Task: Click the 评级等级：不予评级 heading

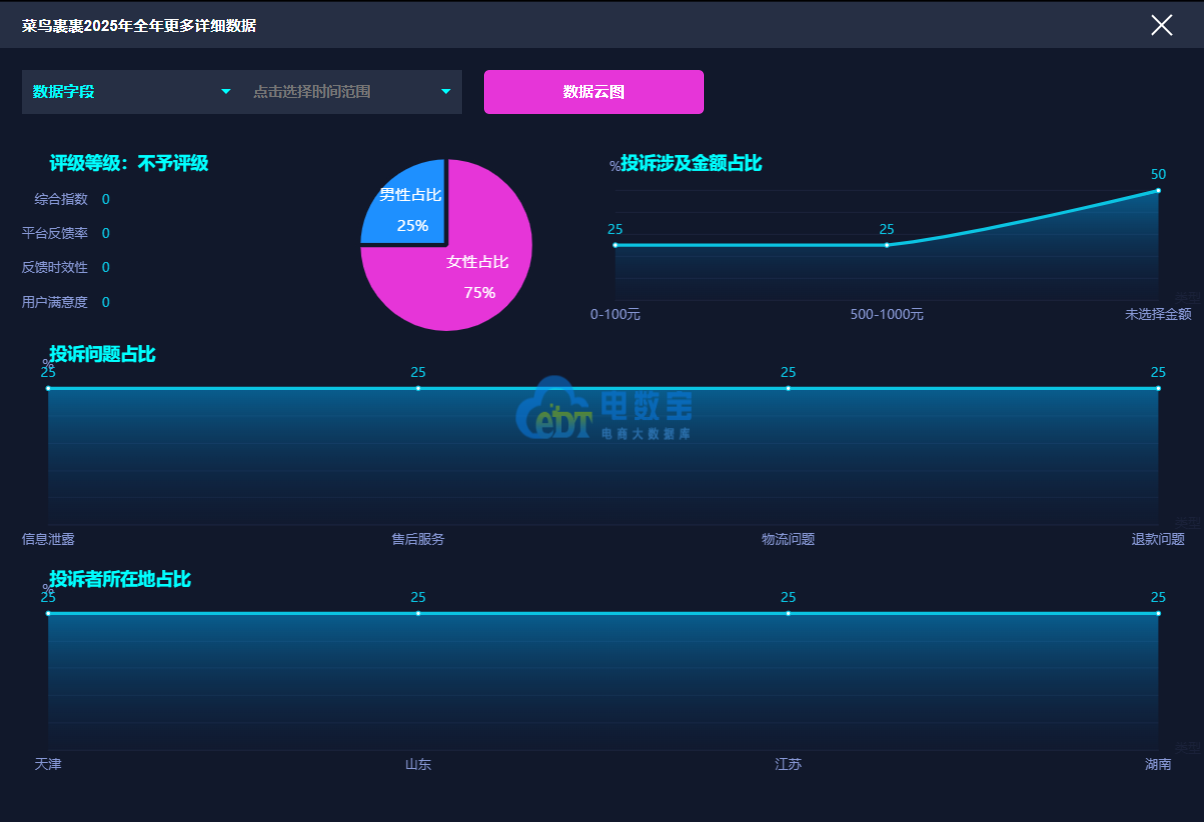Action: coord(129,163)
